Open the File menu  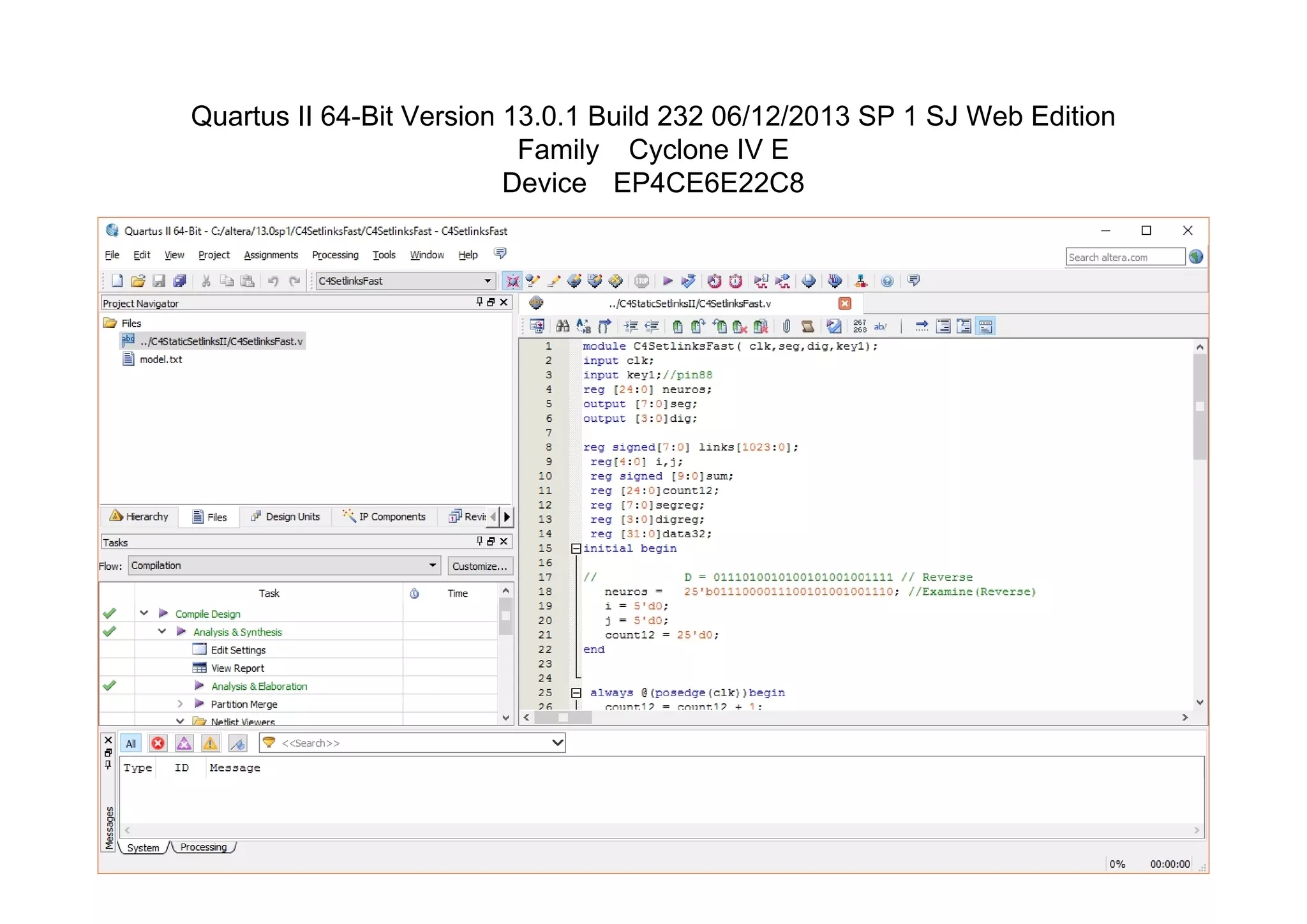pyautogui.click(x=112, y=255)
